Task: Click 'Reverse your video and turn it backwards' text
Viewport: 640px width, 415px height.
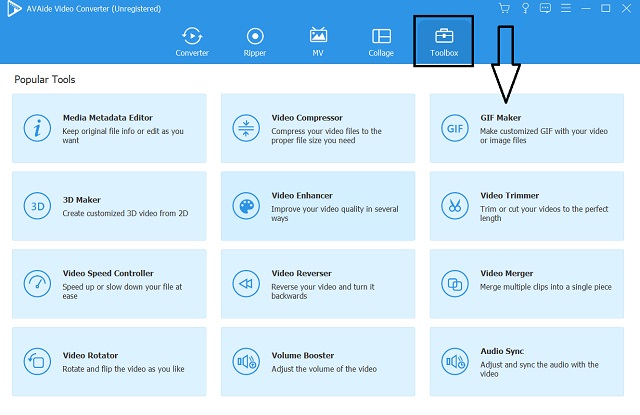Action: [x=323, y=291]
